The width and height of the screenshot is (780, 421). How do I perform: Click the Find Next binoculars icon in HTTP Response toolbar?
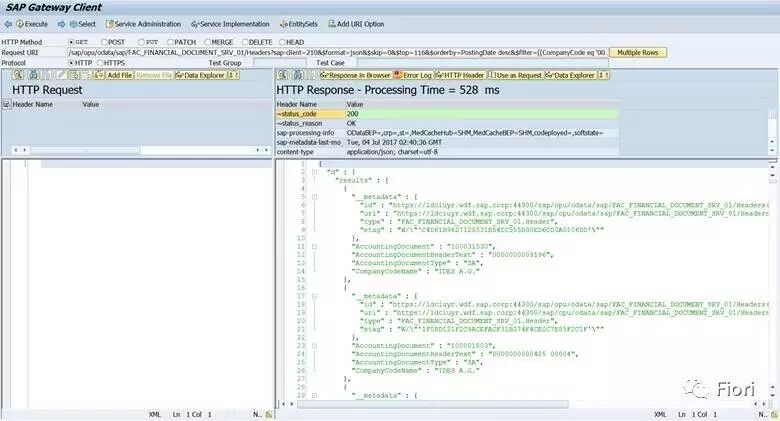click(x=298, y=75)
